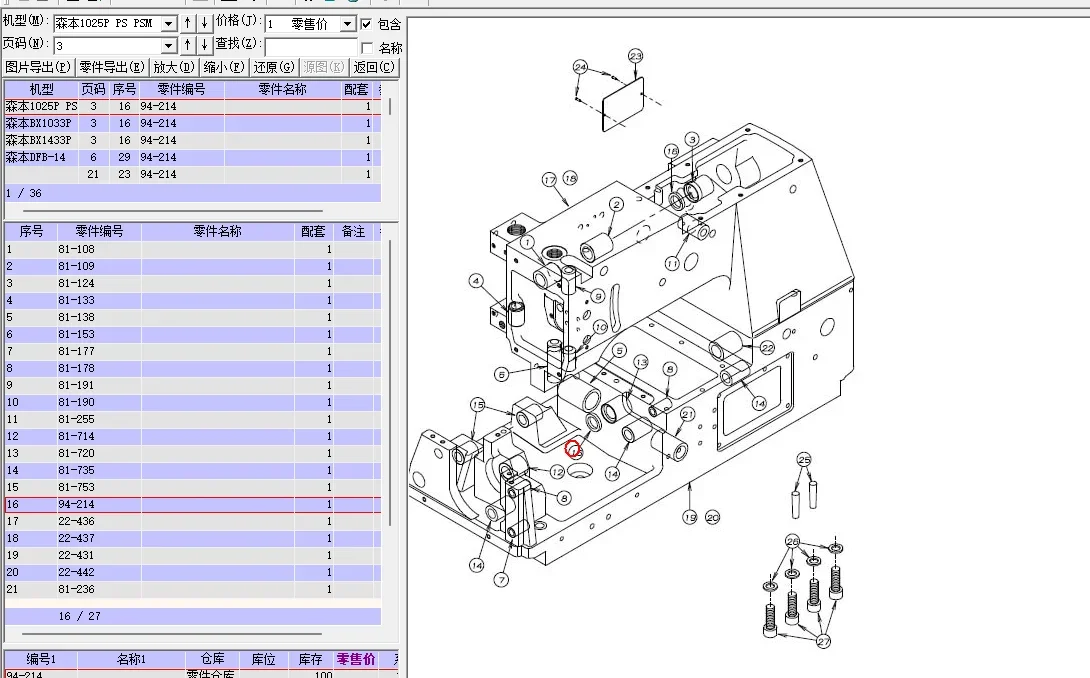Select part row 81-735
Viewport: 1090px width, 678px height.
(x=193, y=470)
